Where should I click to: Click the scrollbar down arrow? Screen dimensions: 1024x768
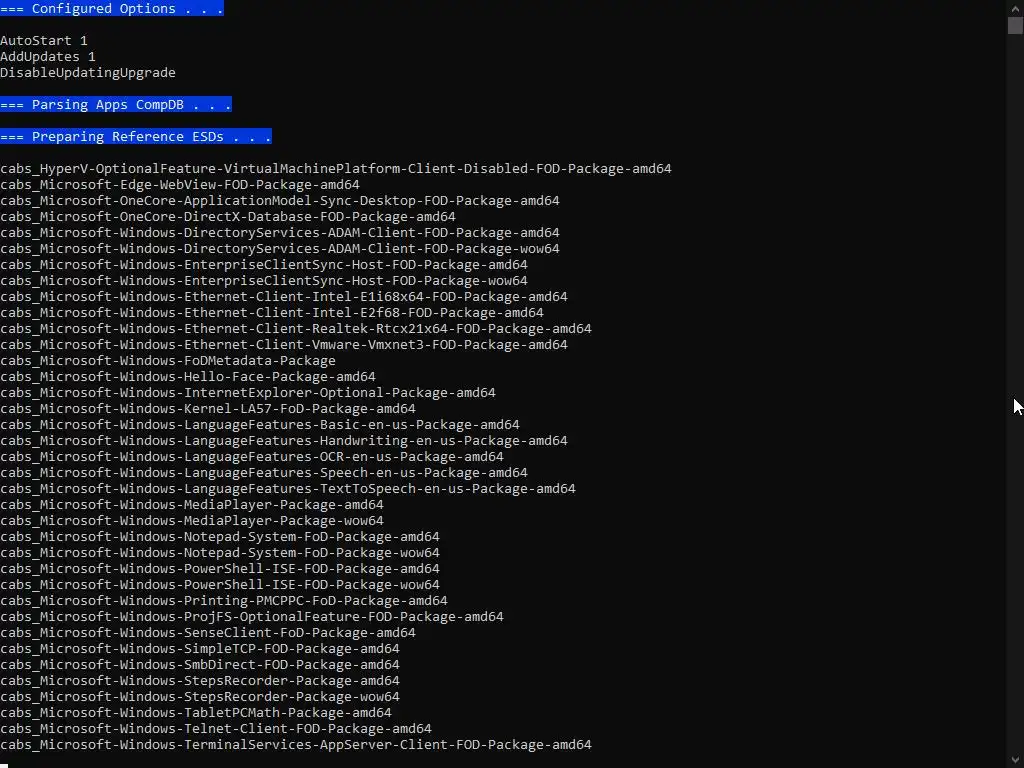tap(1015, 760)
